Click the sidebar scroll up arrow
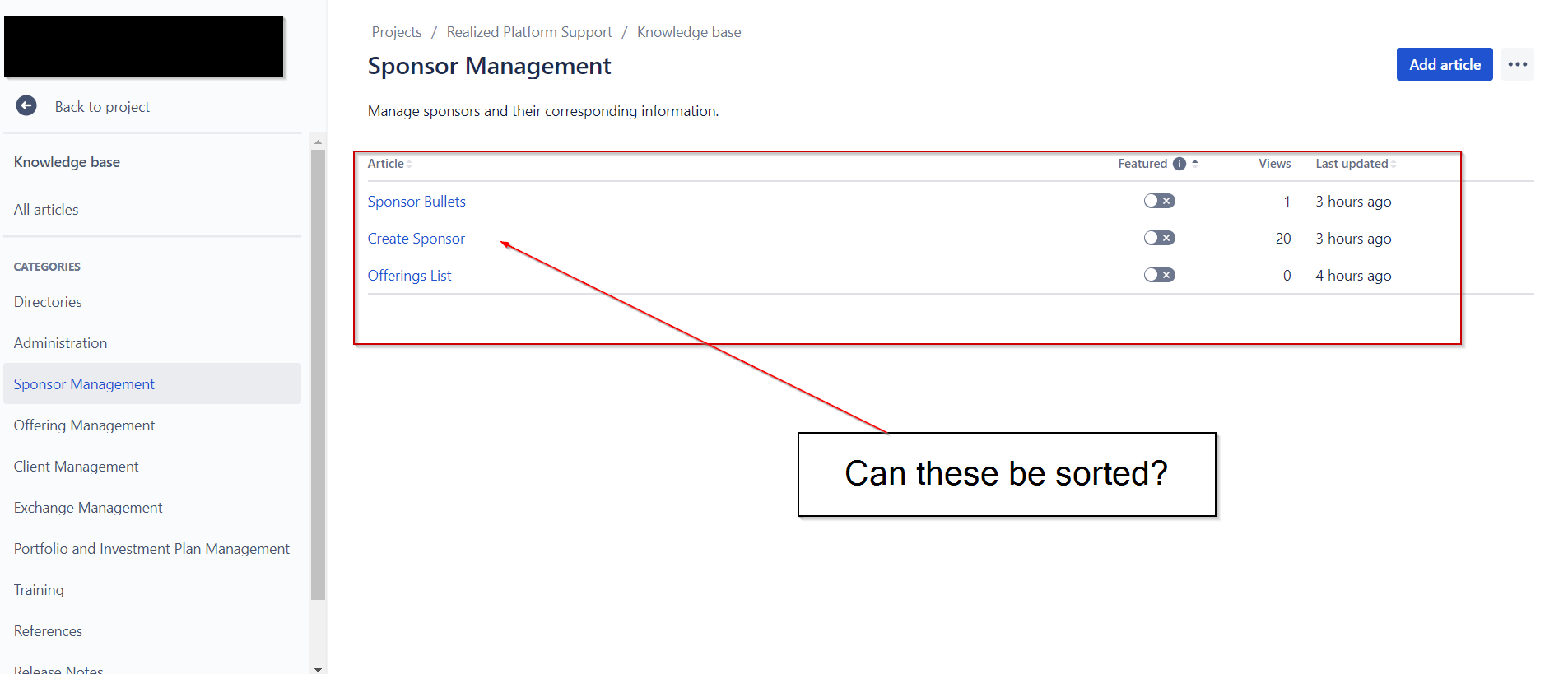1568x674 pixels. [318, 142]
